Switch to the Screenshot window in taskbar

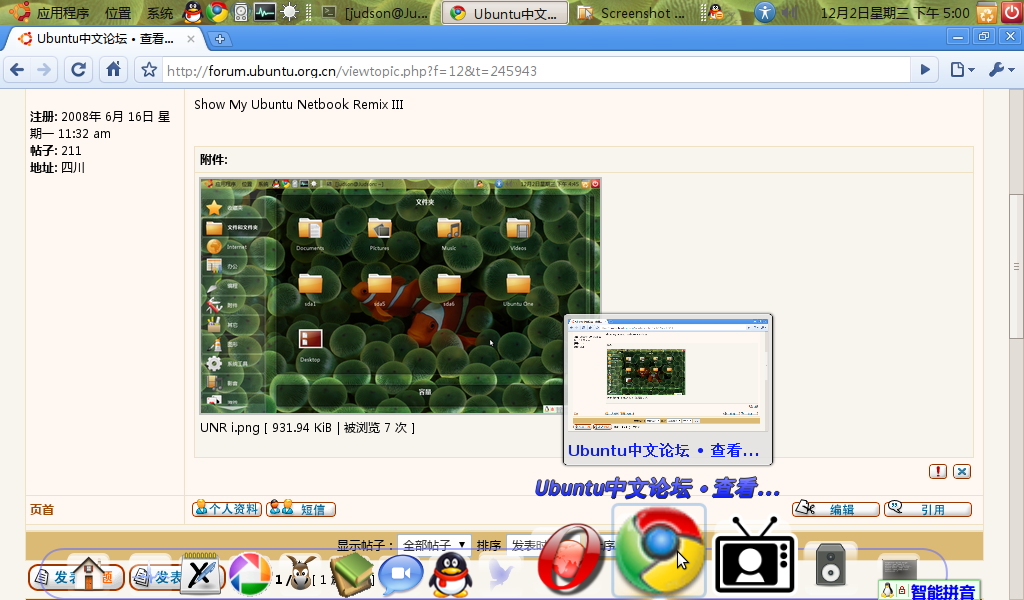pos(632,13)
